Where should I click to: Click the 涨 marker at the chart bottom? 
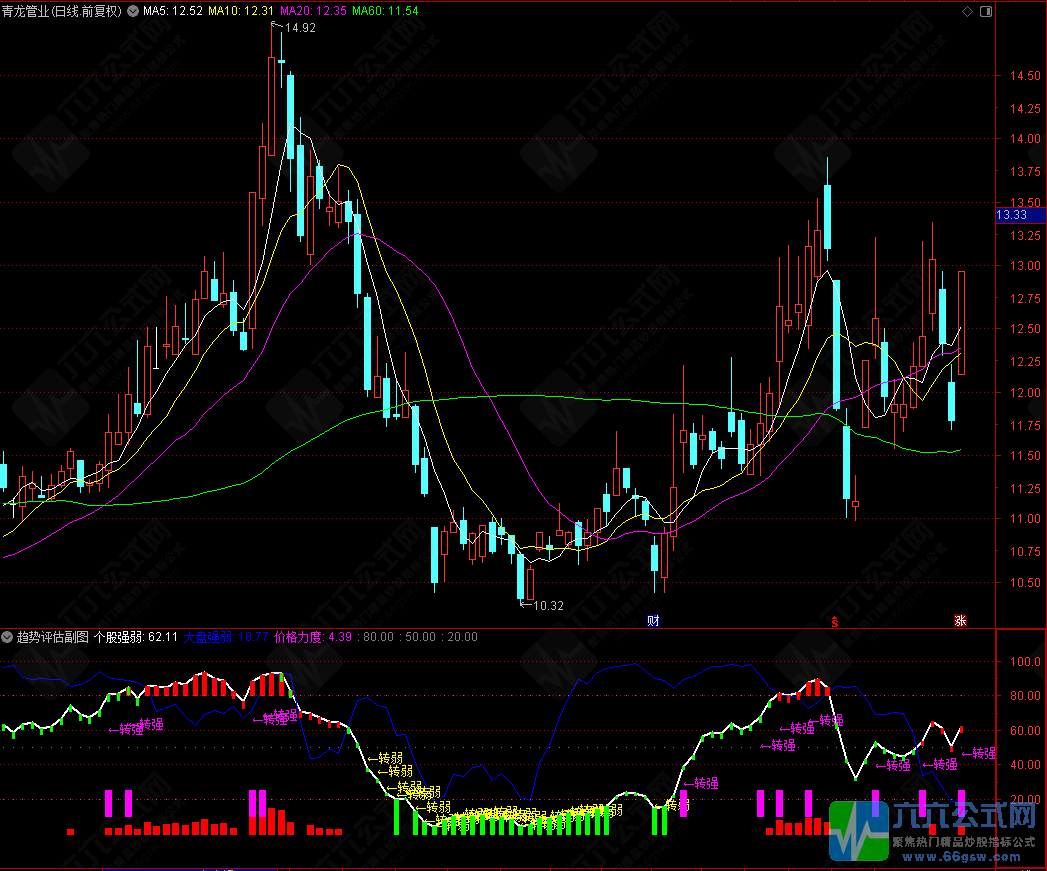(x=960, y=621)
